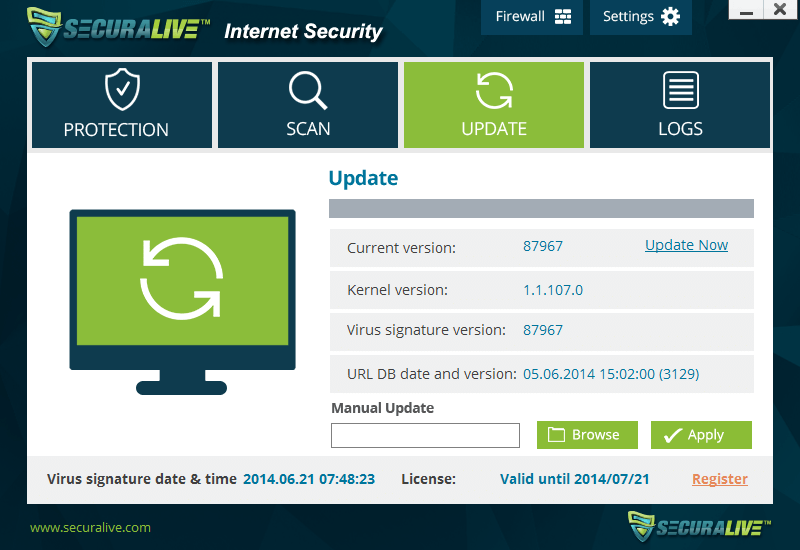
Task: Click the kernel version 1.1.107.0
Action: (x=553, y=290)
